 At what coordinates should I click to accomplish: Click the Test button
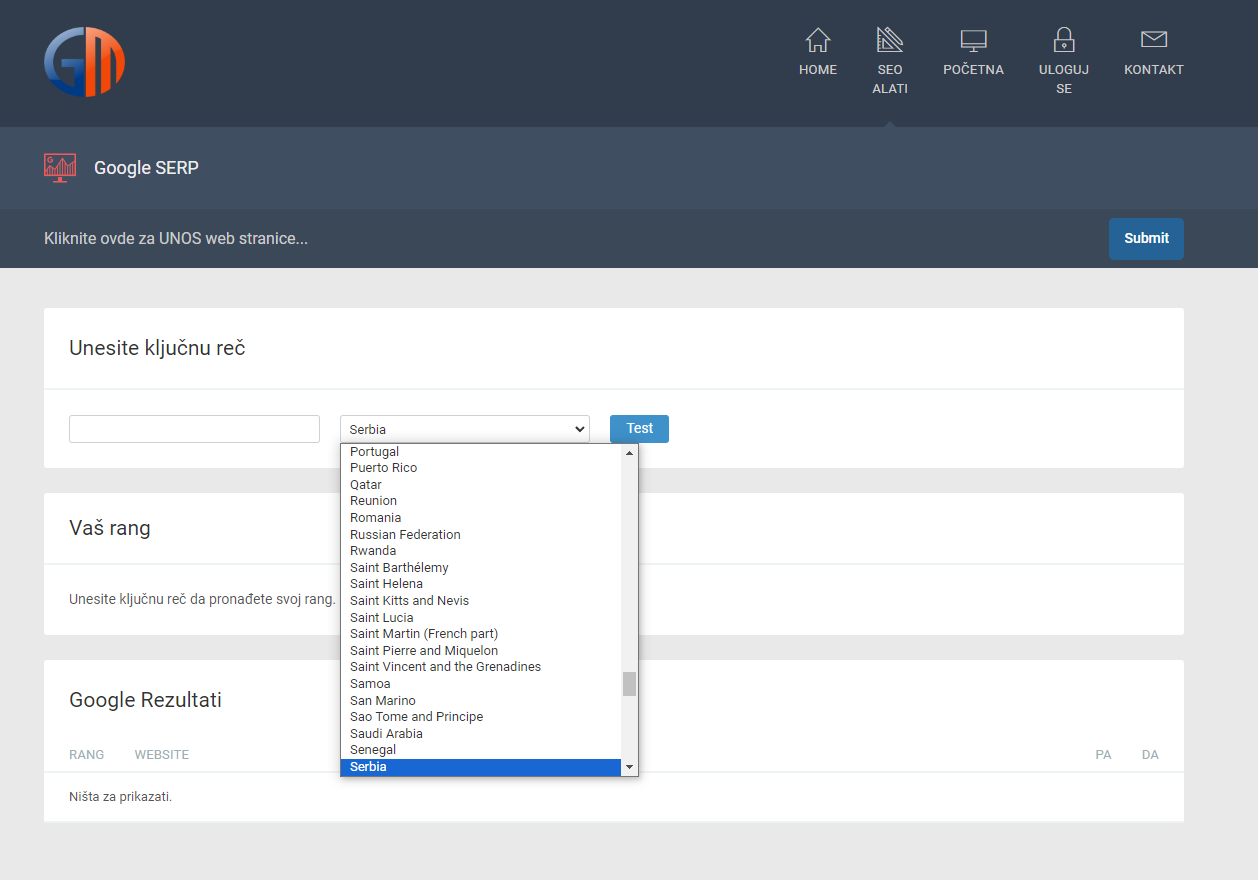point(639,429)
